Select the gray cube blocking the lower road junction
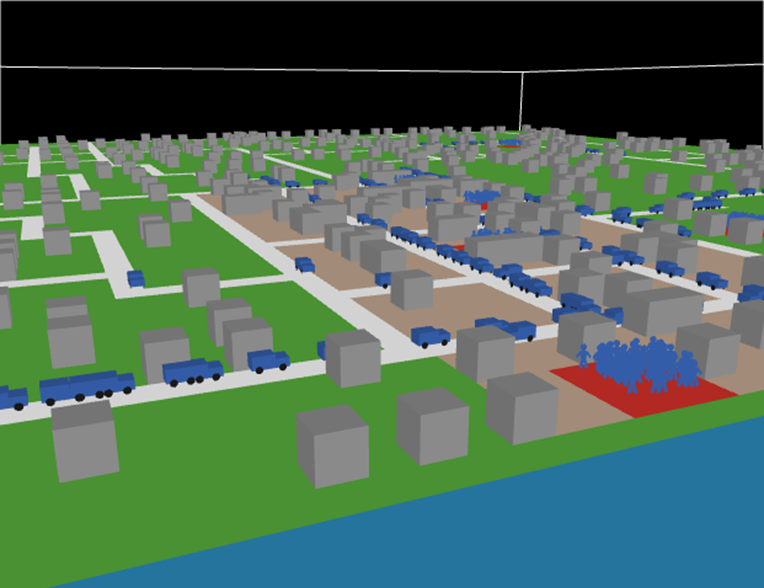764x588 pixels. tap(353, 358)
